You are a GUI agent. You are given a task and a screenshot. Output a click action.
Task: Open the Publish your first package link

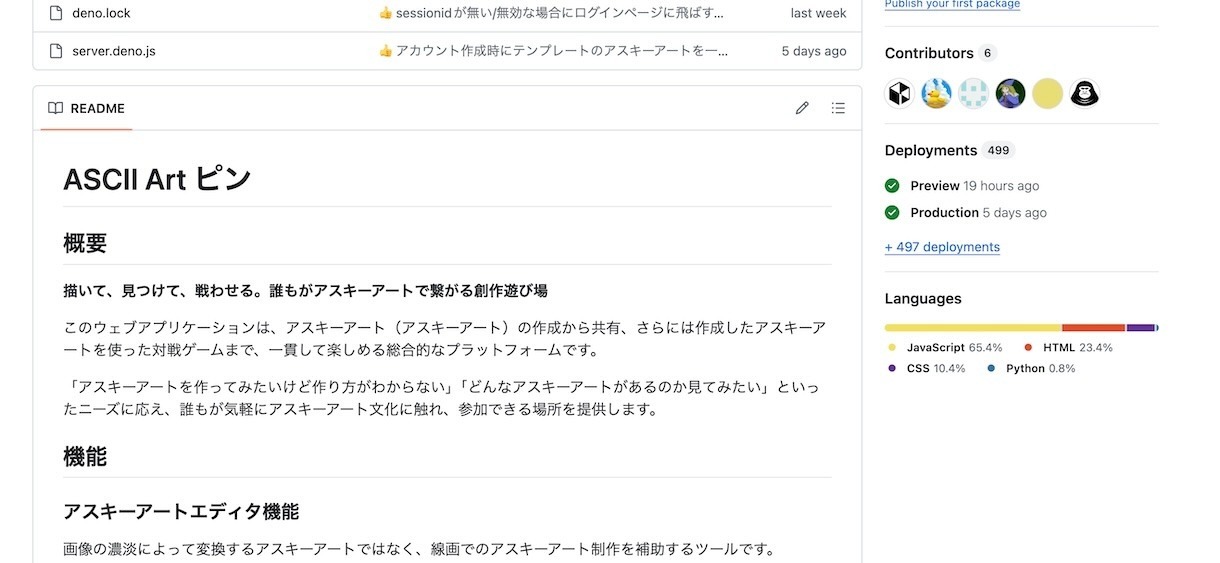tap(952, 4)
